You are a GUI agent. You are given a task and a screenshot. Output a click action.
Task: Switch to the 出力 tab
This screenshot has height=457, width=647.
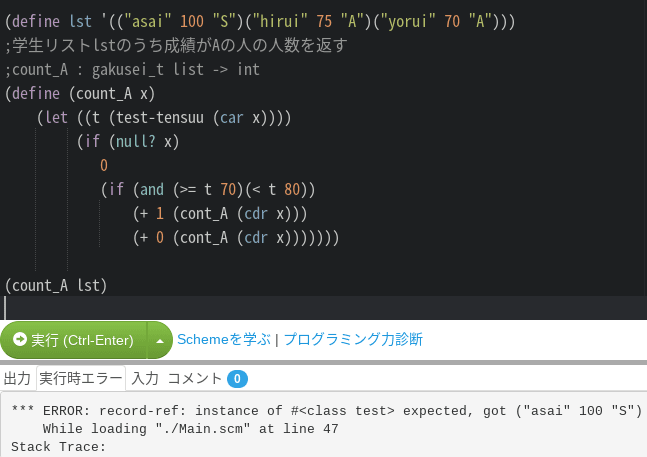click(17, 378)
